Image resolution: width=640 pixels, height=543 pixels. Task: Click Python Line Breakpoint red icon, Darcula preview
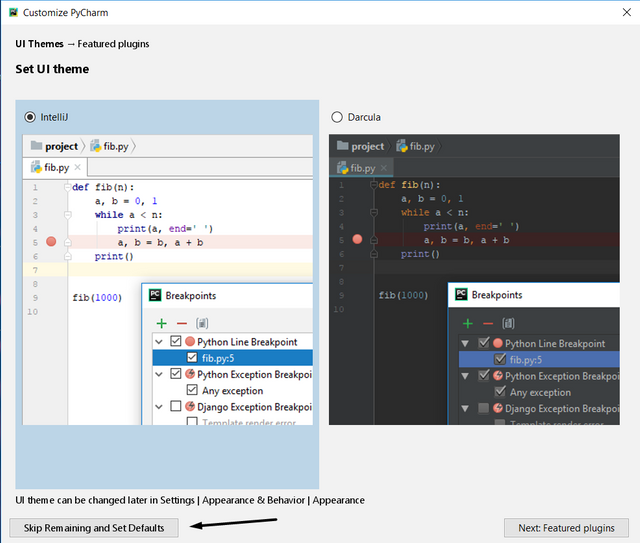click(498, 343)
